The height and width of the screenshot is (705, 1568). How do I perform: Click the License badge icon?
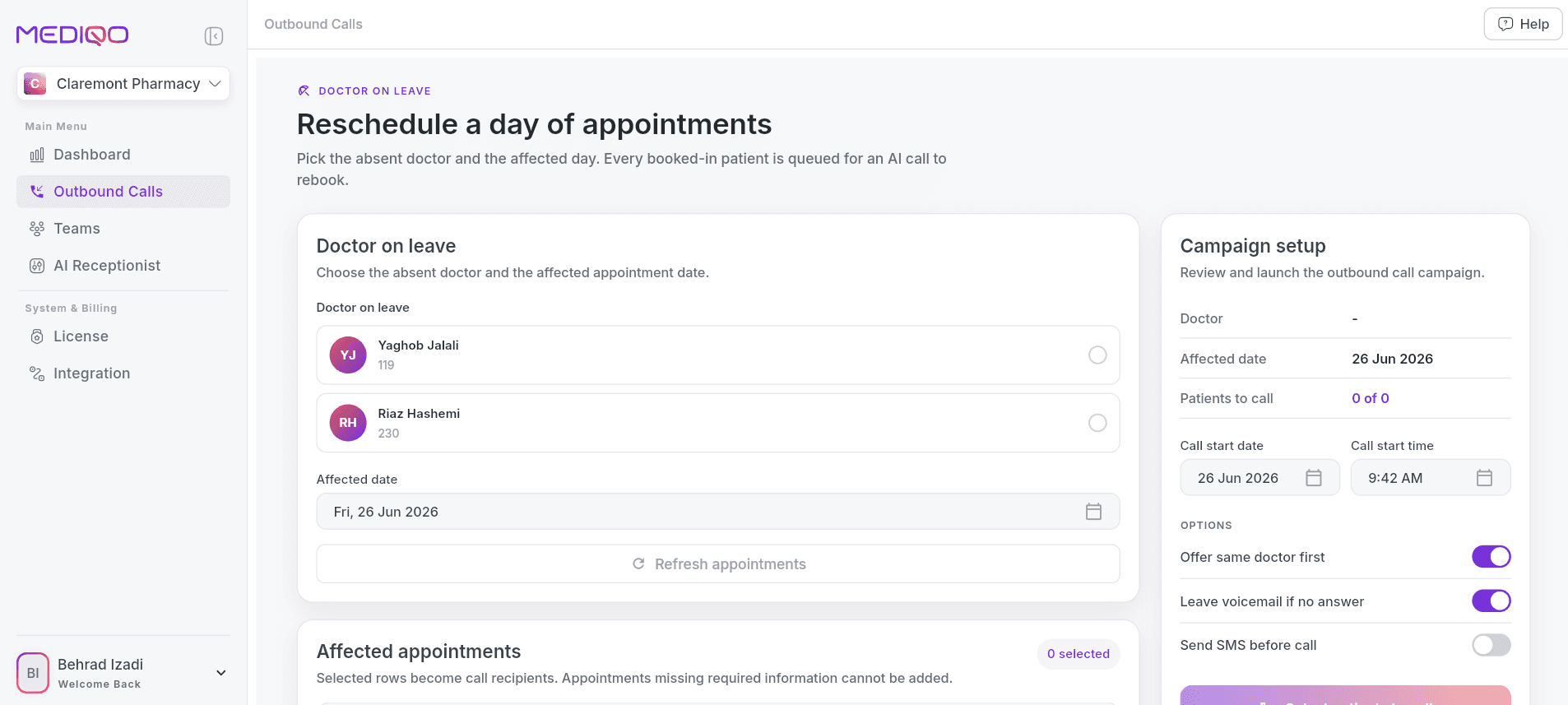[x=37, y=336]
